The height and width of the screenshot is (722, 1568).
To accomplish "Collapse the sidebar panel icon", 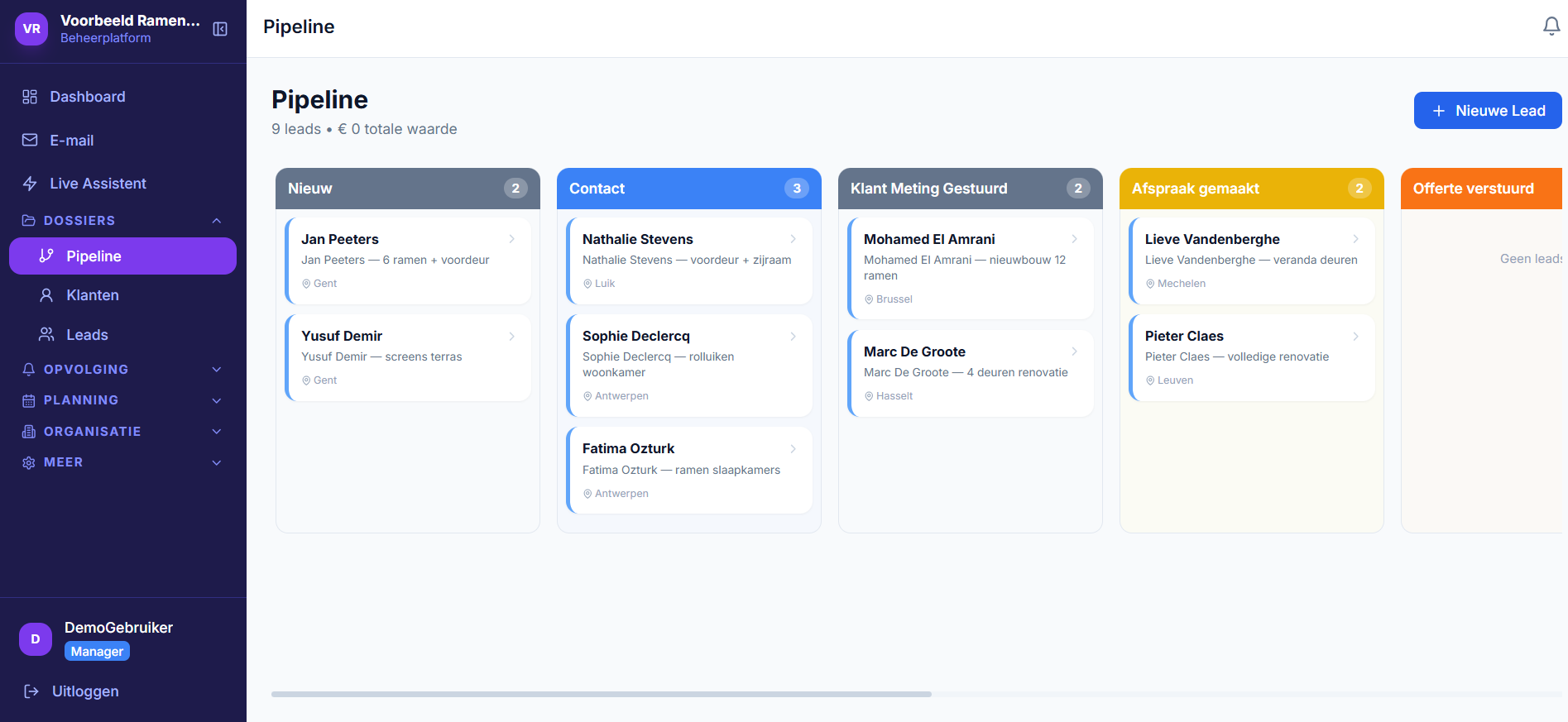I will (220, 29).
